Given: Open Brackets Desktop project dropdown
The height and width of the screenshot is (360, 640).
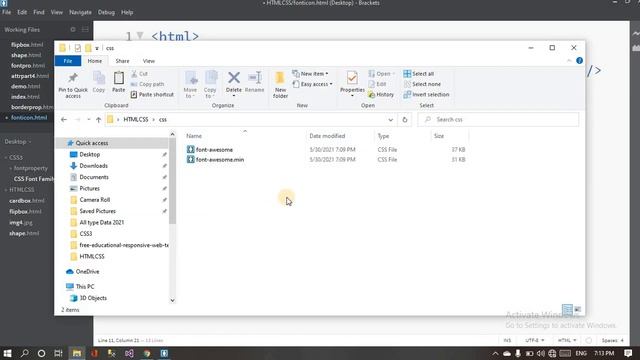Looking at the screenshot, I should [18, 142].
